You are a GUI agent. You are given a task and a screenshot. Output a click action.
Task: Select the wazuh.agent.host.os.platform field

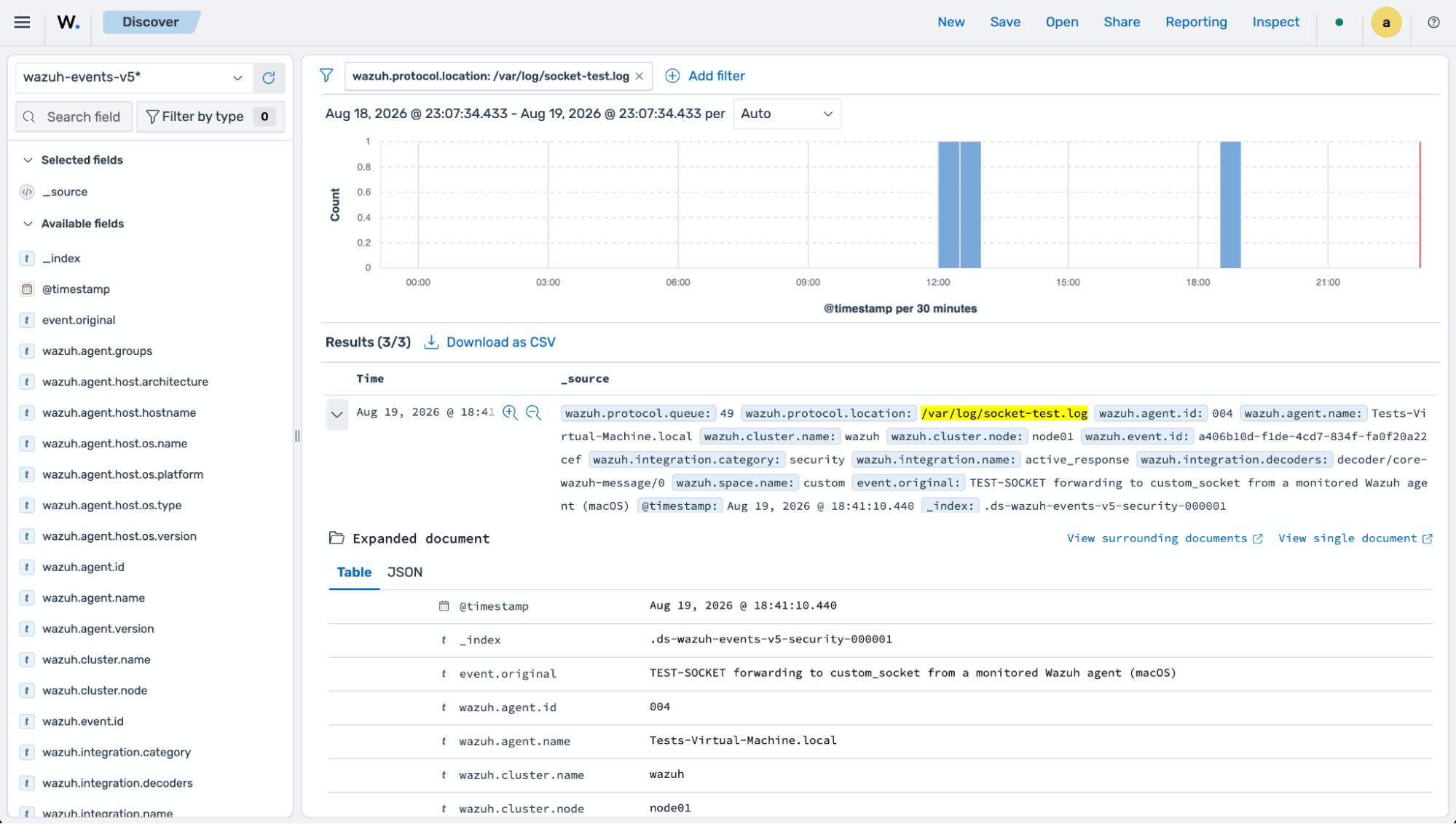click(123, 474)
